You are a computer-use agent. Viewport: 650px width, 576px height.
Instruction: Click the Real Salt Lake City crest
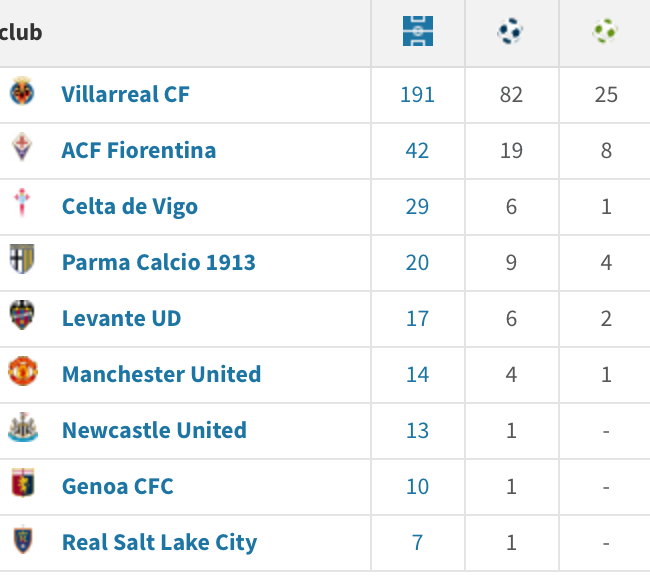(21, 542)
